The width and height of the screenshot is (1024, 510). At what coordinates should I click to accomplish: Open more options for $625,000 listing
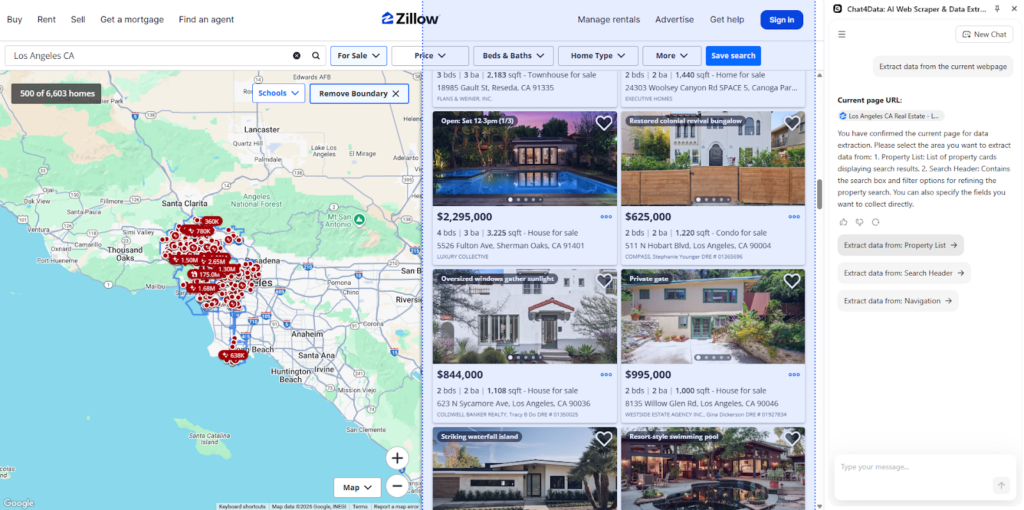(x=794, y=216)
